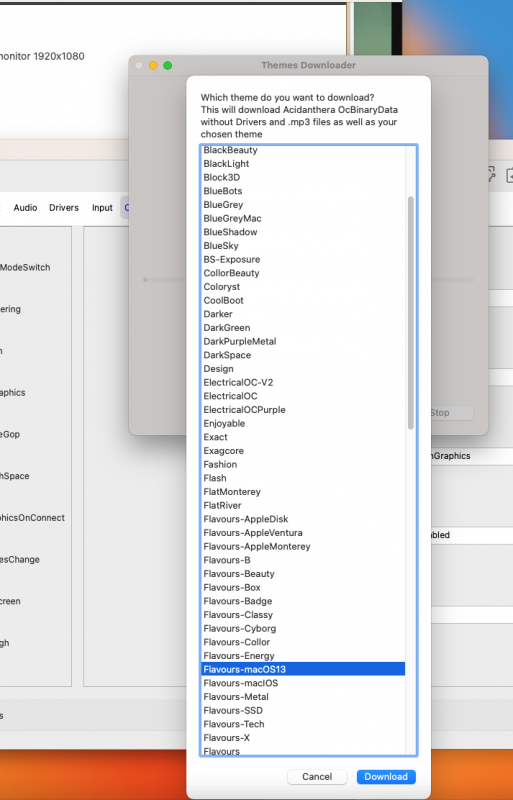Select Coloryst theme

pos(303,287)
